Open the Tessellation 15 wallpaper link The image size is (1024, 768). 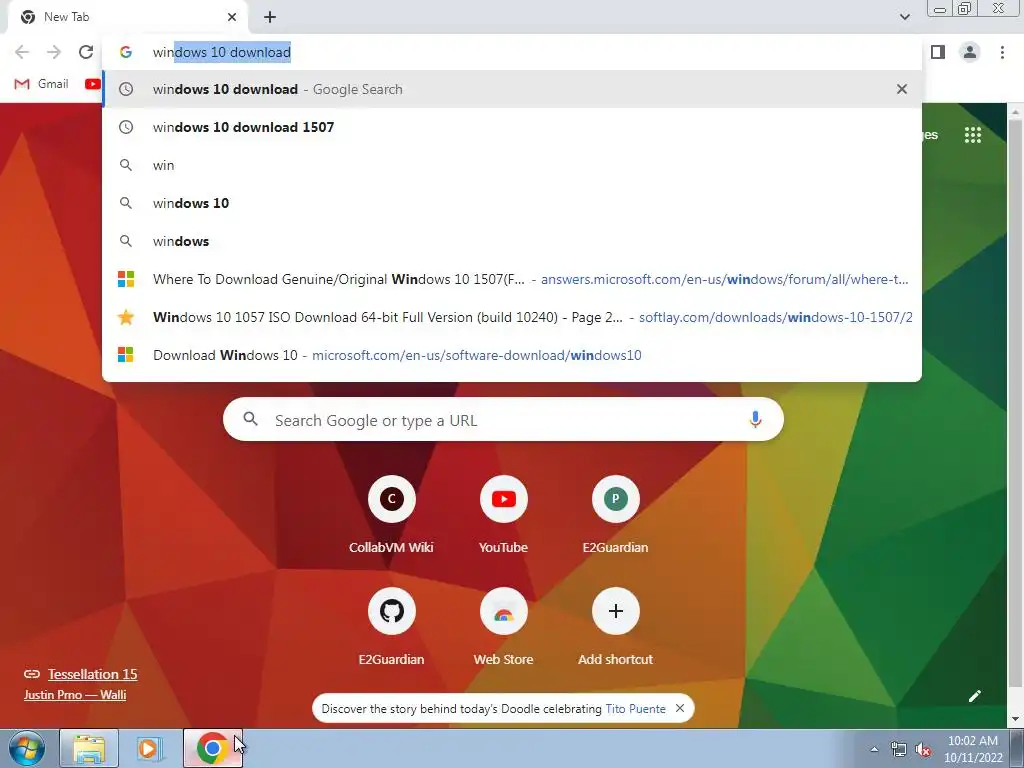tap(92, 674)
